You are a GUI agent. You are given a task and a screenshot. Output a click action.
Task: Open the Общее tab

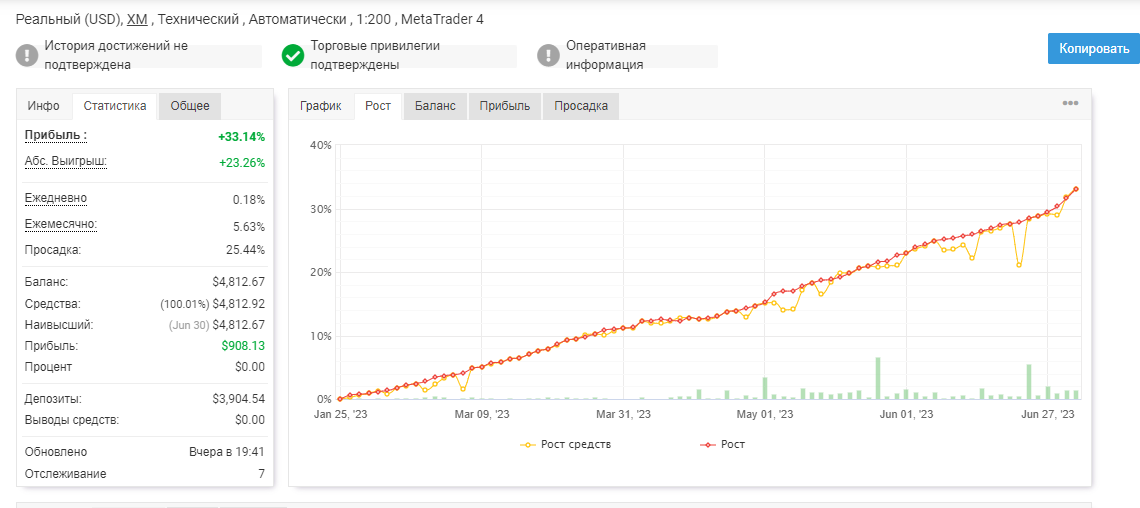[190, 106]
